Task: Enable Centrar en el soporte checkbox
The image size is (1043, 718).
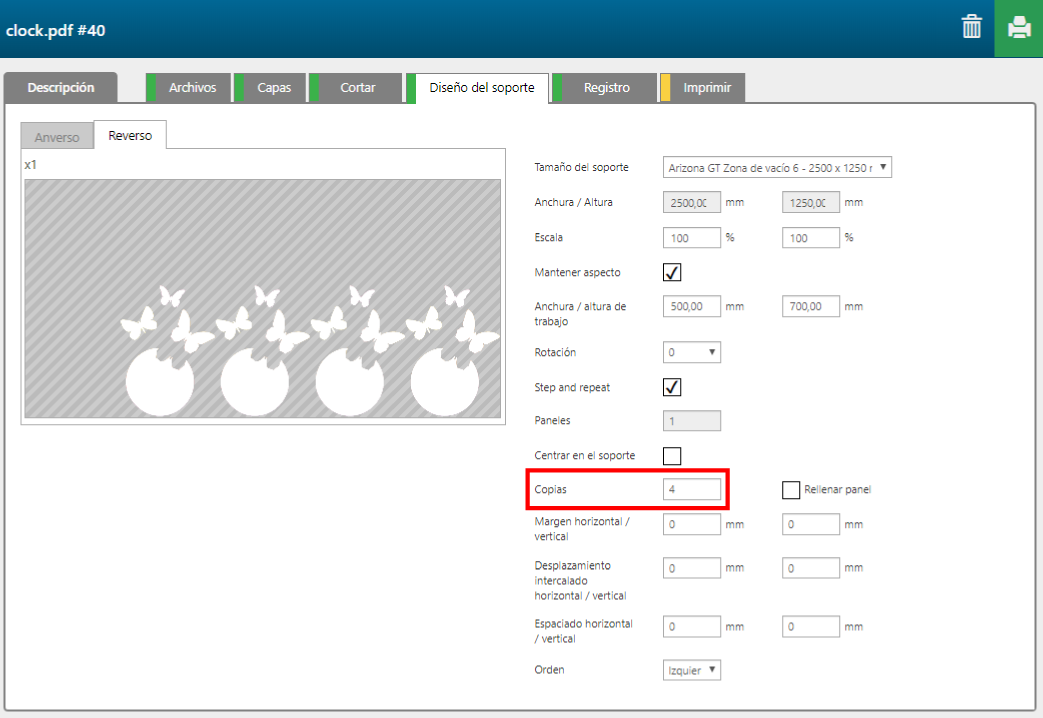Action: (x=672, y=456)
